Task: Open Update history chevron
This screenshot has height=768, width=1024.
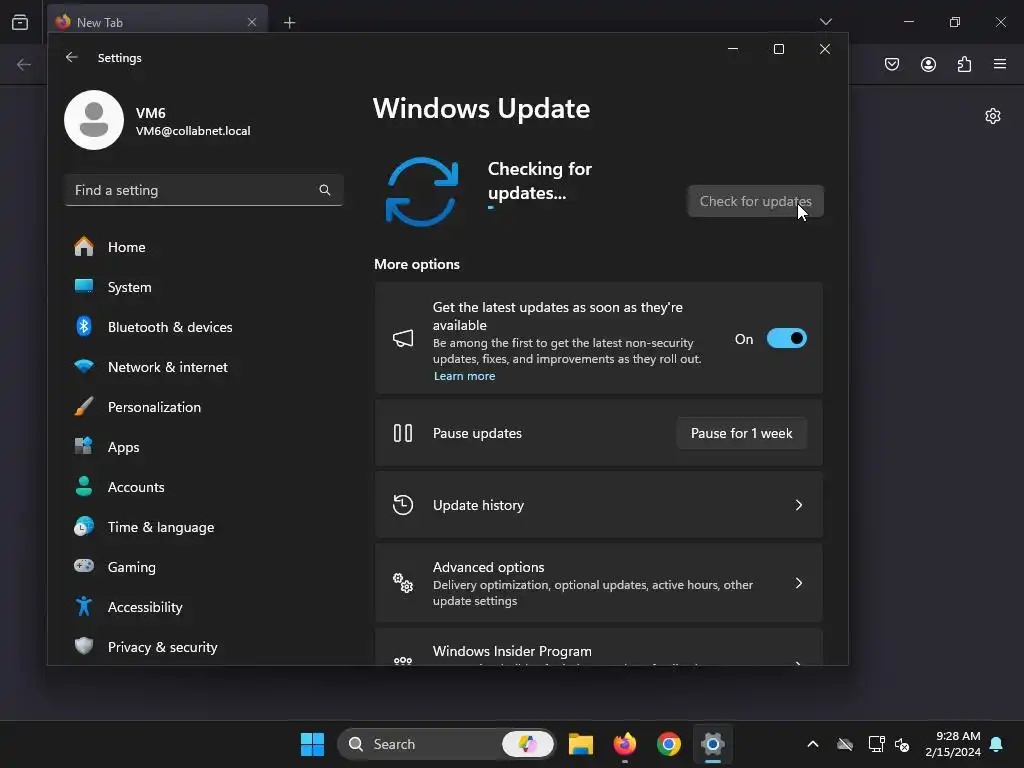Action: [x=799, y=505]
